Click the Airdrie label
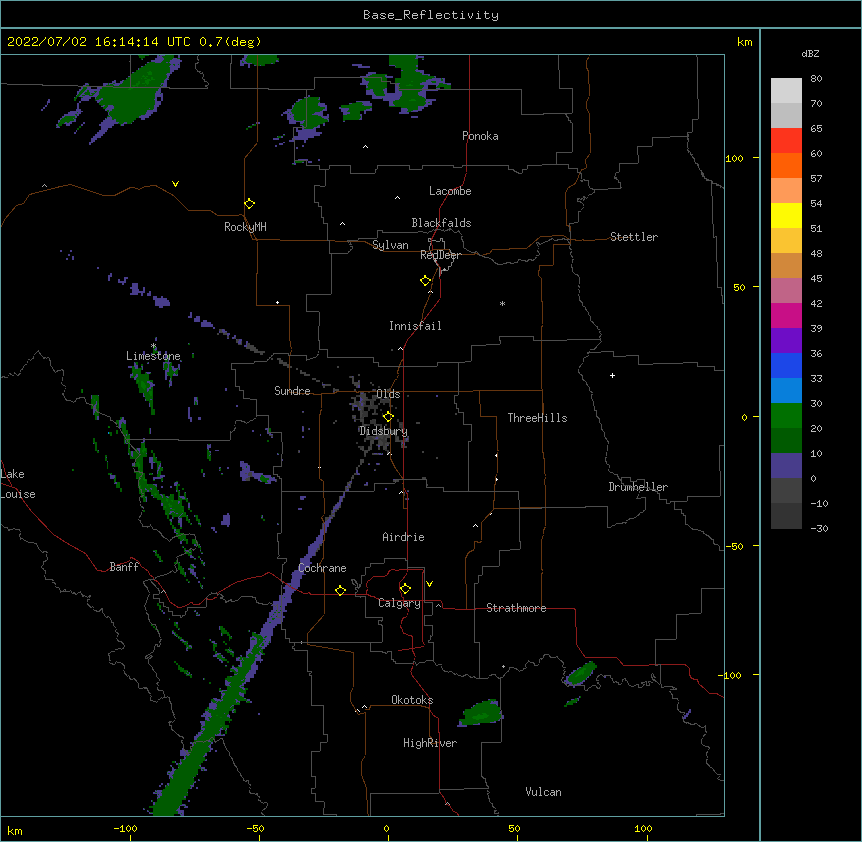Viewport: 862px width, 842px height. pyautogui.click(x=403, y=537)
